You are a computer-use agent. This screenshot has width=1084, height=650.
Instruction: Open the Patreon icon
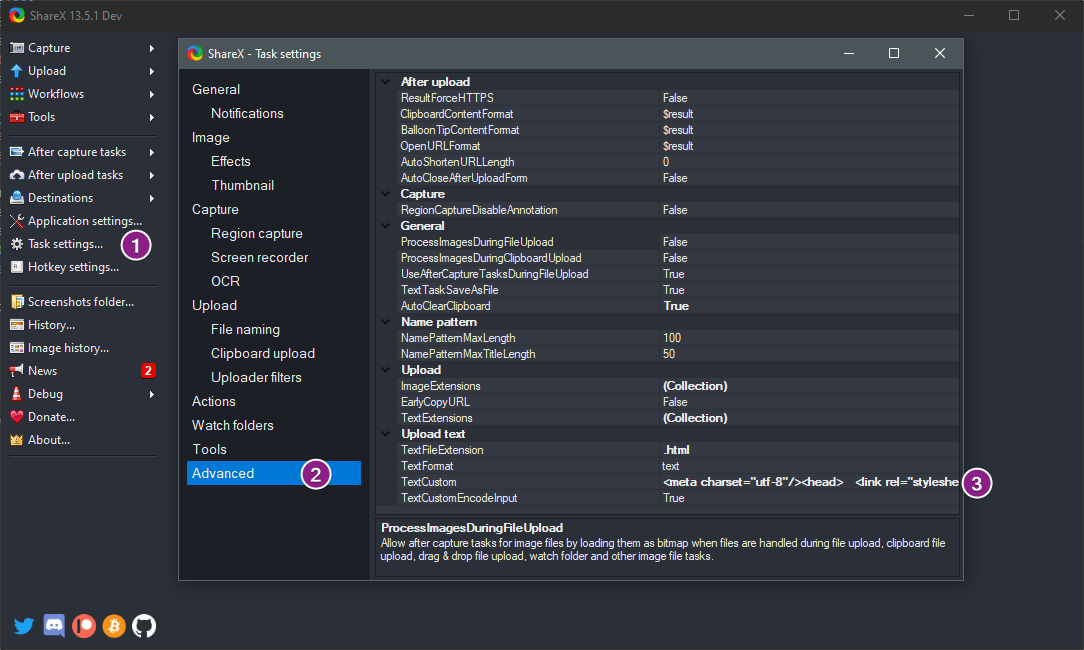(x=84, y=626)
